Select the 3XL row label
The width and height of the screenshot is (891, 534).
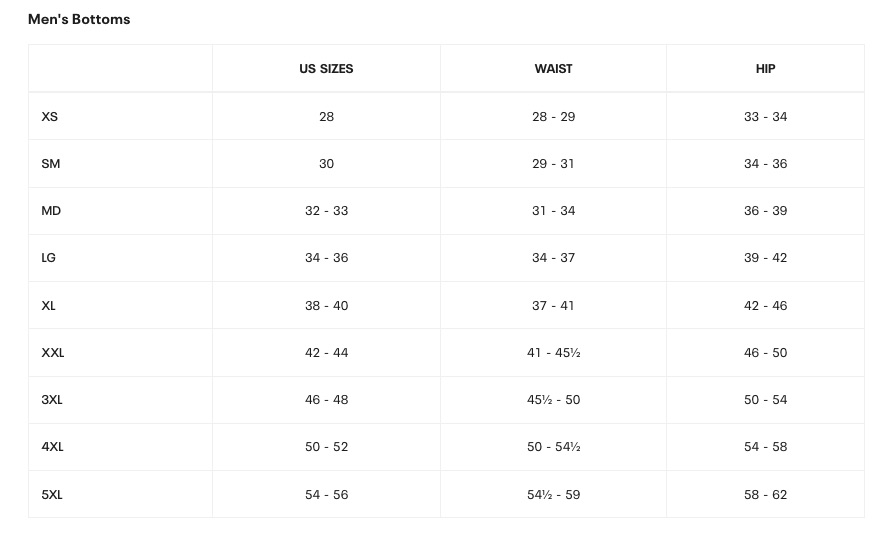[52, 400]
